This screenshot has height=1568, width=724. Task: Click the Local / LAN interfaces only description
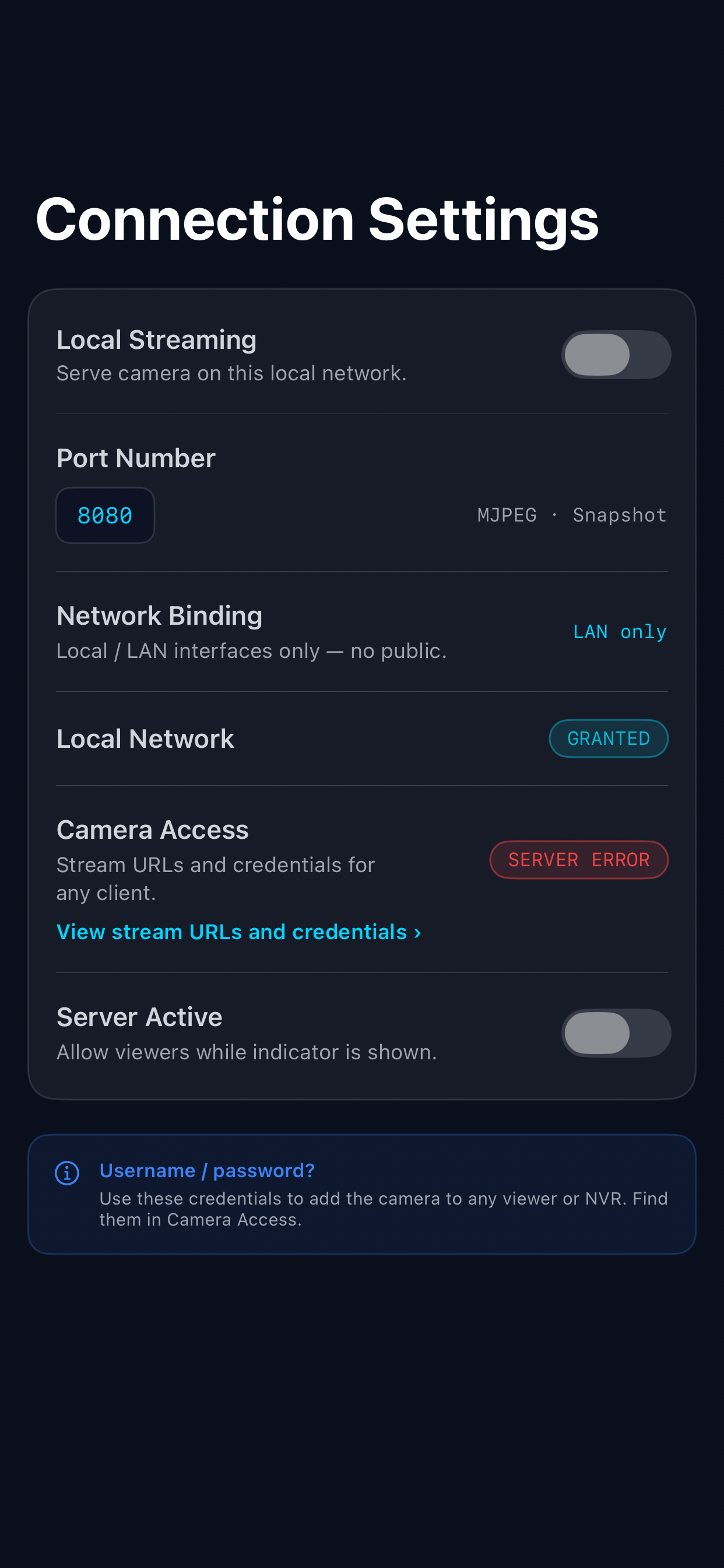(x=251, y=650)
